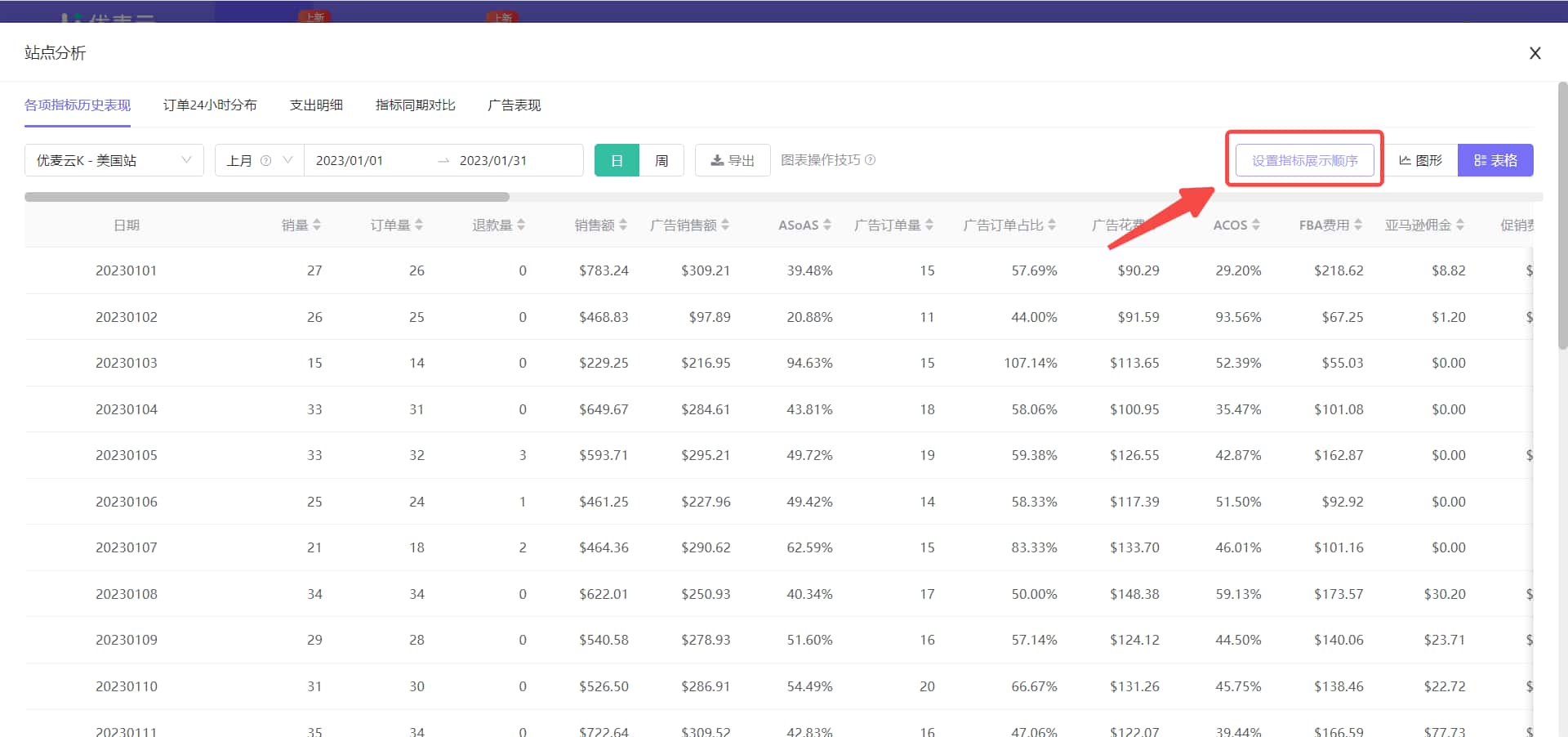Close the 站点分析 dialog

[x=1535, y=53]
